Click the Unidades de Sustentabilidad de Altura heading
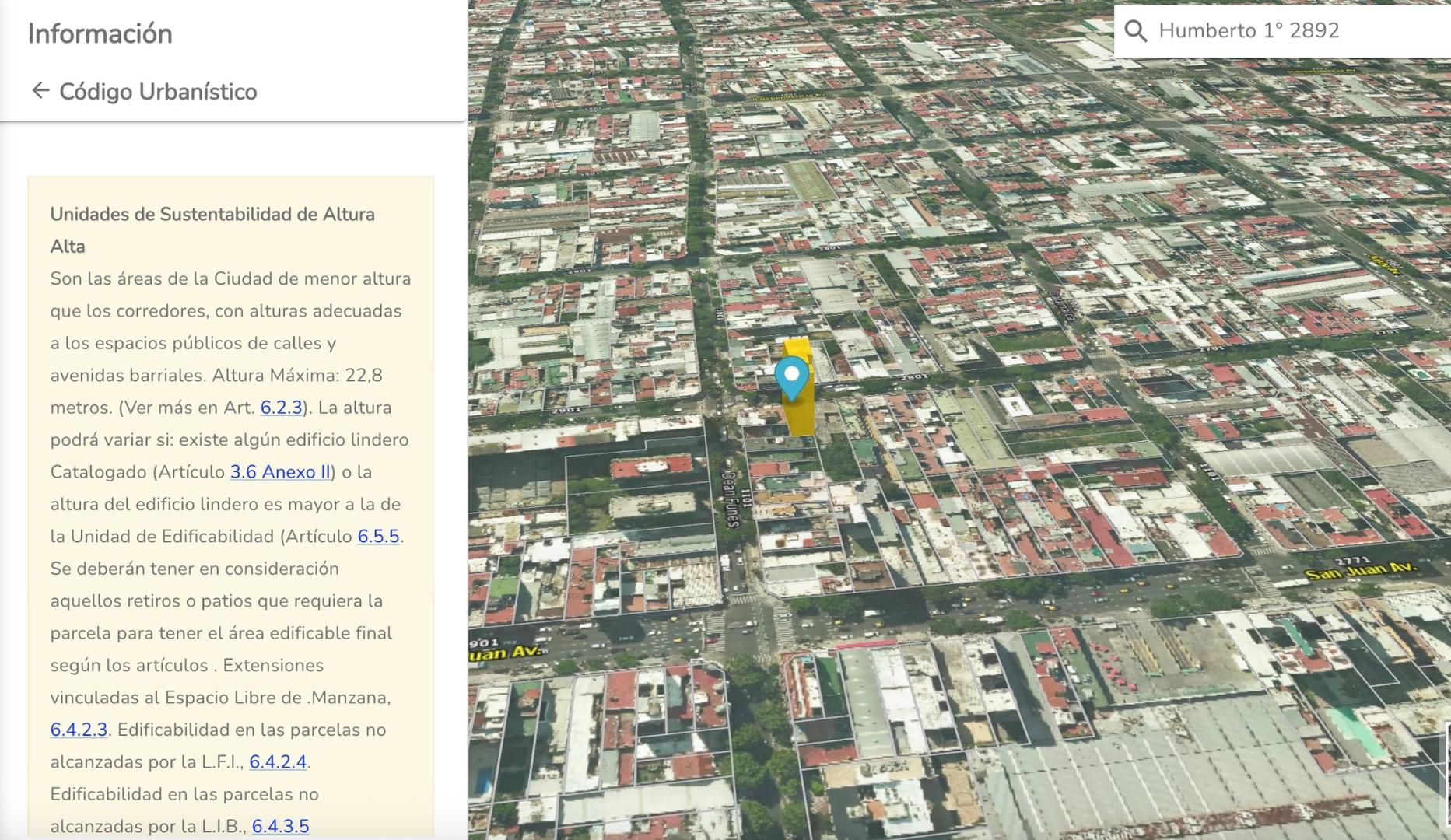The image size is (1451, 840). pyautogui.click(x=212, y=215)
